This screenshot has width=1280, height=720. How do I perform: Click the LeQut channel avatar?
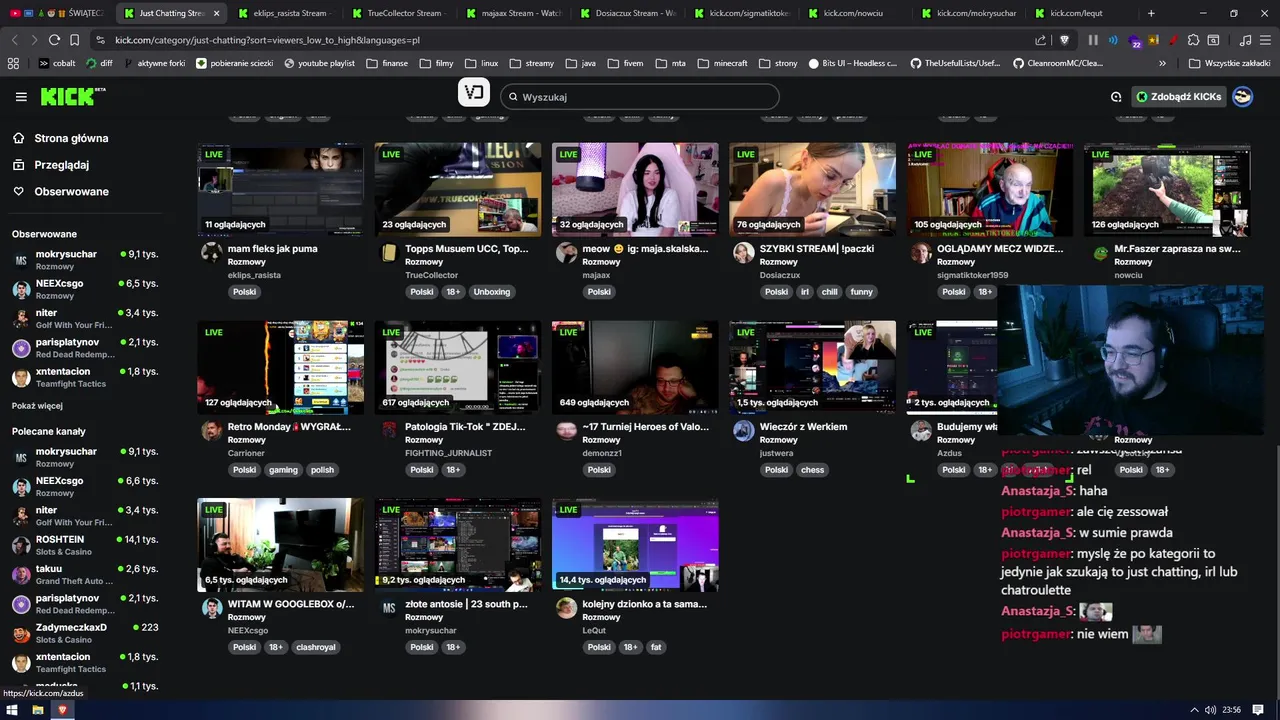566,608
